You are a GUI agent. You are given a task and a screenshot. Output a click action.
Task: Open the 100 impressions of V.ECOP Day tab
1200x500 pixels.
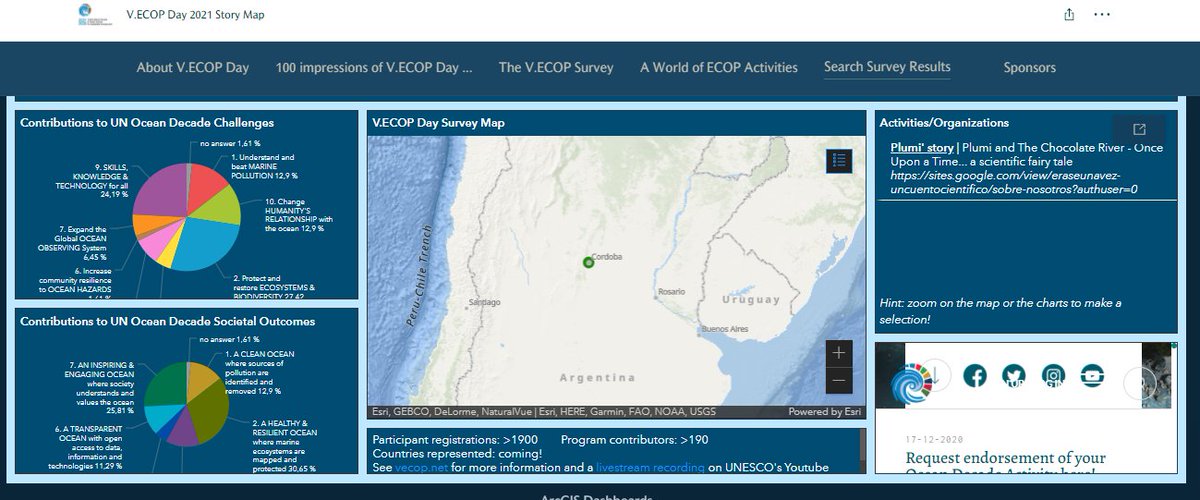(374, 67)
